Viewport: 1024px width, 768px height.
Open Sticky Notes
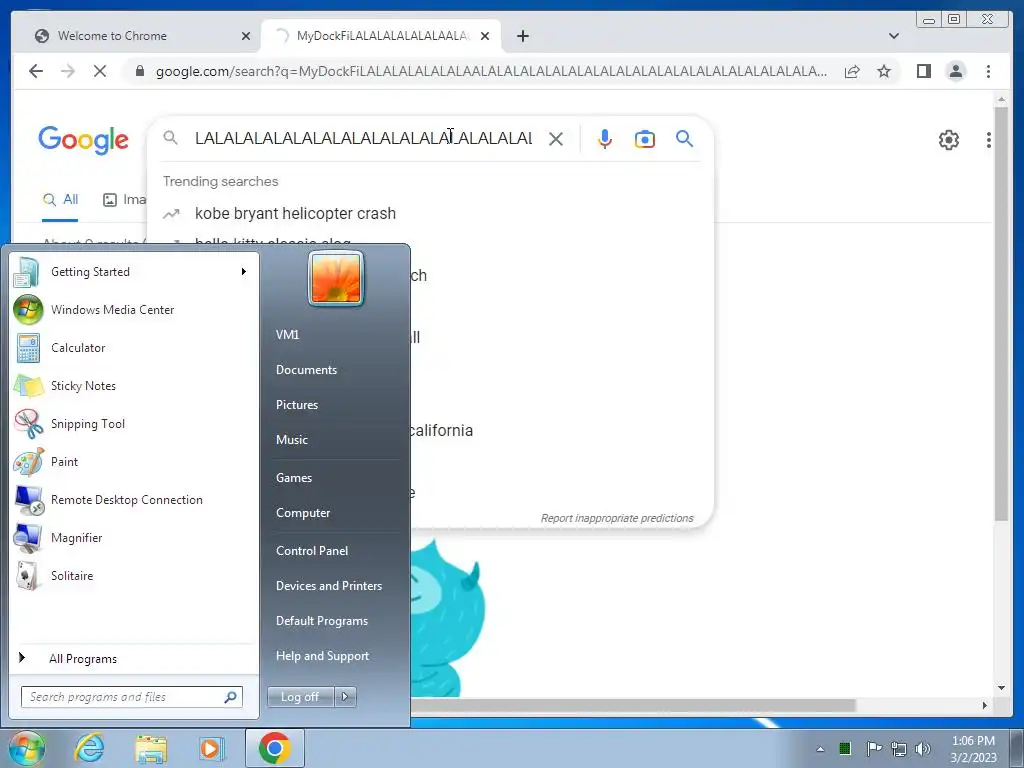(134, 385)
